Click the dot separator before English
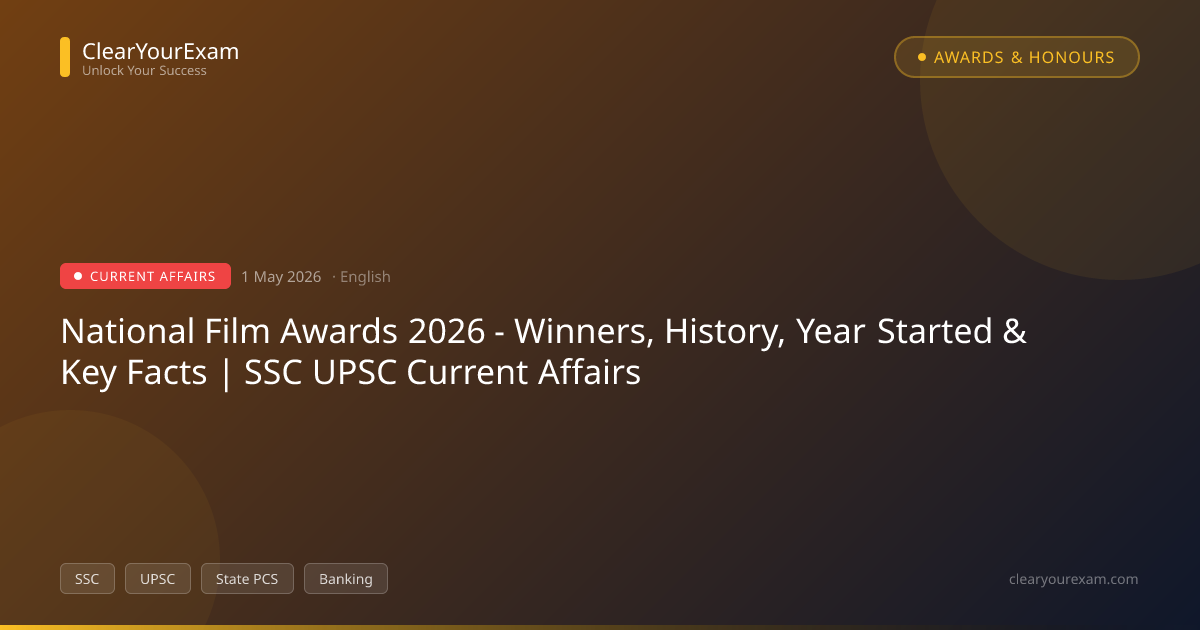1200x630 pixels. (333, 277)
